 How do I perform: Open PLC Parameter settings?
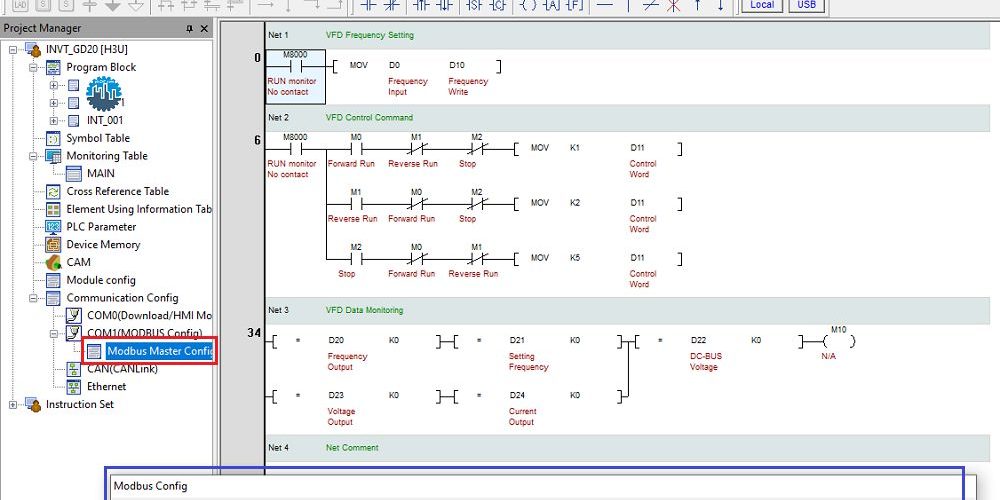point(101,227)
